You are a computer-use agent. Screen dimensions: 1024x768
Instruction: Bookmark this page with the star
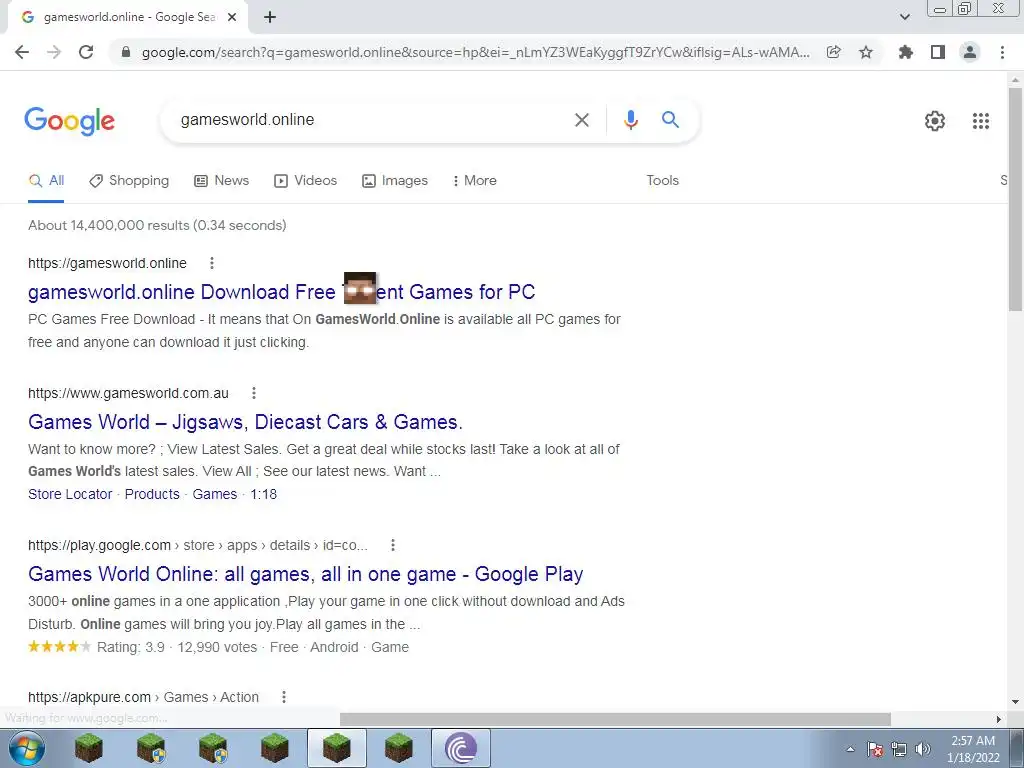click(866, 52)
